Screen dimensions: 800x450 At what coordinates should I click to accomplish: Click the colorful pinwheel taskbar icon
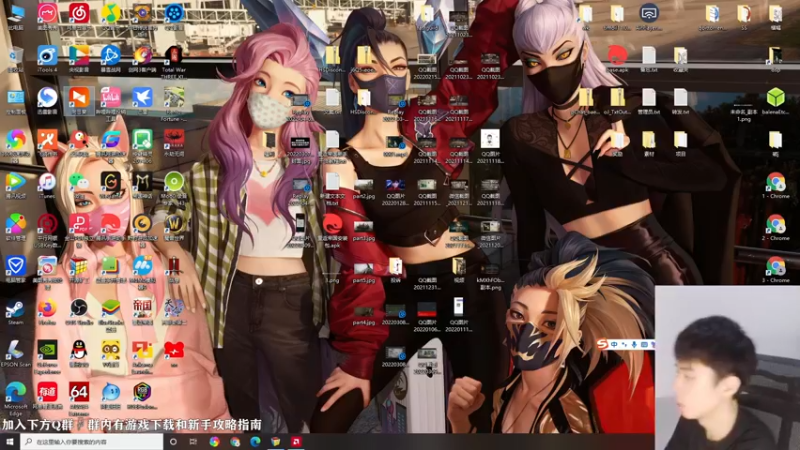coord(214,442)
